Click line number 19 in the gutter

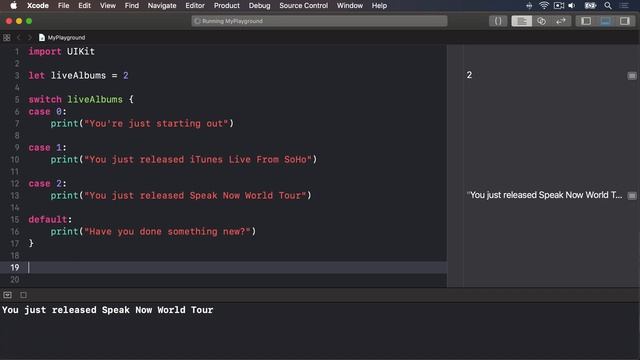click(15, 267)
